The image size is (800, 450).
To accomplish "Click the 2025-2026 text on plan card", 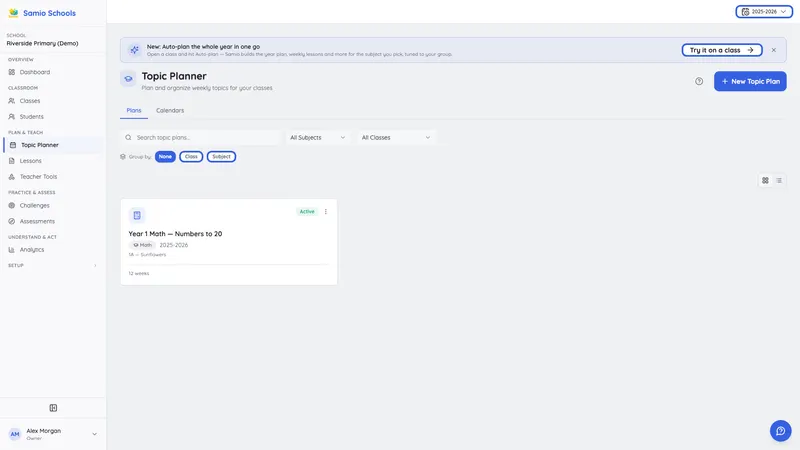I will click(x=174, y=245).
